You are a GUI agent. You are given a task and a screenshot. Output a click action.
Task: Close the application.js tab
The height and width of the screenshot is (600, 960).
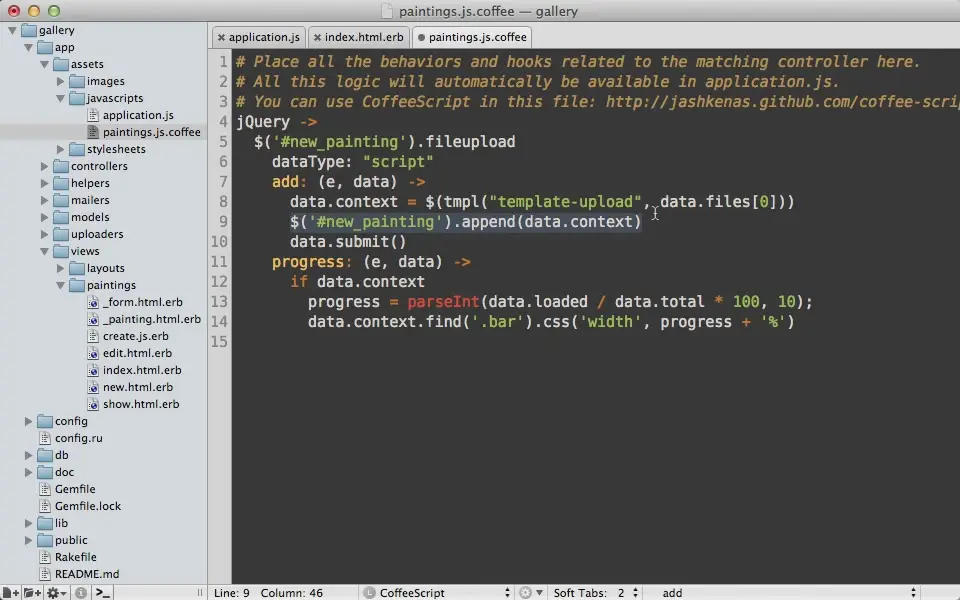(x=221, y=37)
